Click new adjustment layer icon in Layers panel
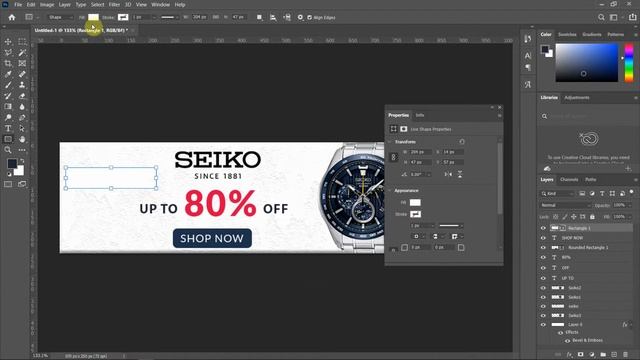 (592, 354)
